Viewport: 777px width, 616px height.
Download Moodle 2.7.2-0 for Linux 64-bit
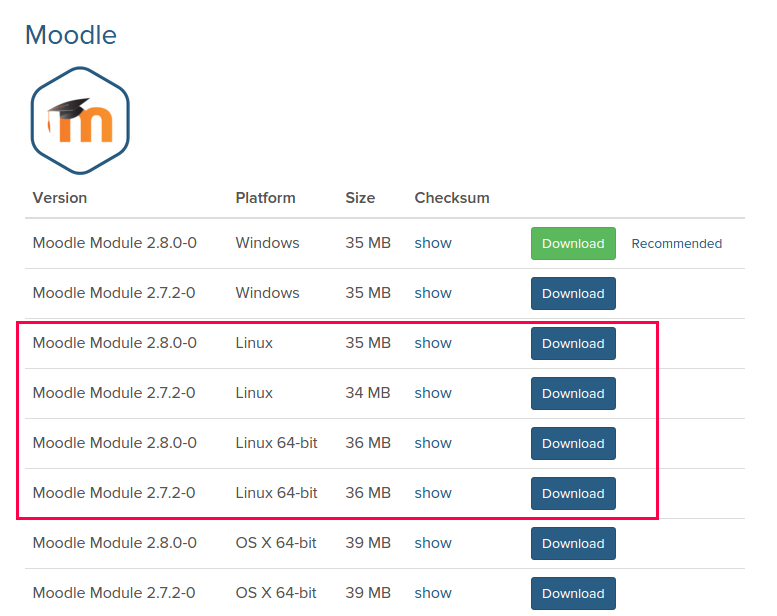[573, 494]
